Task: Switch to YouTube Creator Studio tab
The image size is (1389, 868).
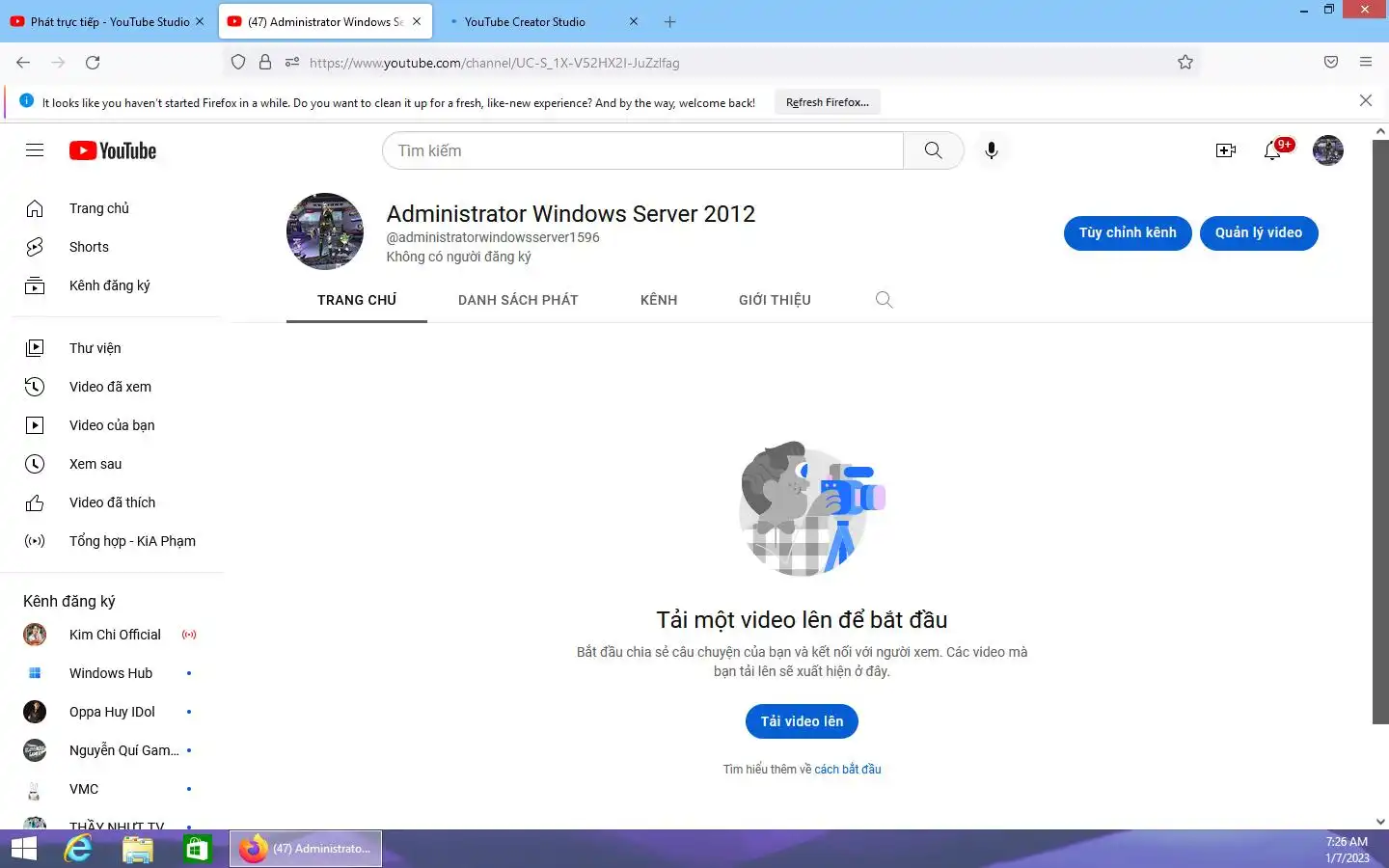Action: [526, 21]
